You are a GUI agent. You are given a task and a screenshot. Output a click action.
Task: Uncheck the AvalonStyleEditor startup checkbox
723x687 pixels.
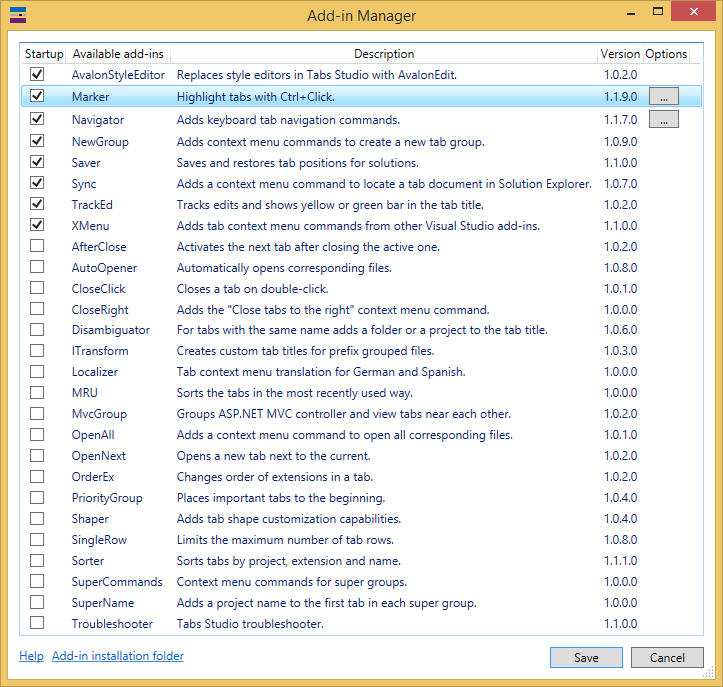click(x=37, y=75)
